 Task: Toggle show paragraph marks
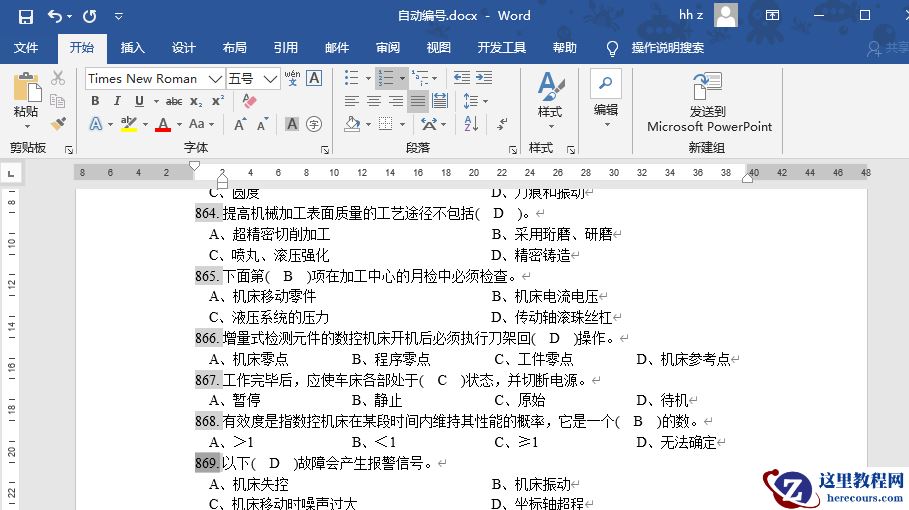click(x=502, y=124)
